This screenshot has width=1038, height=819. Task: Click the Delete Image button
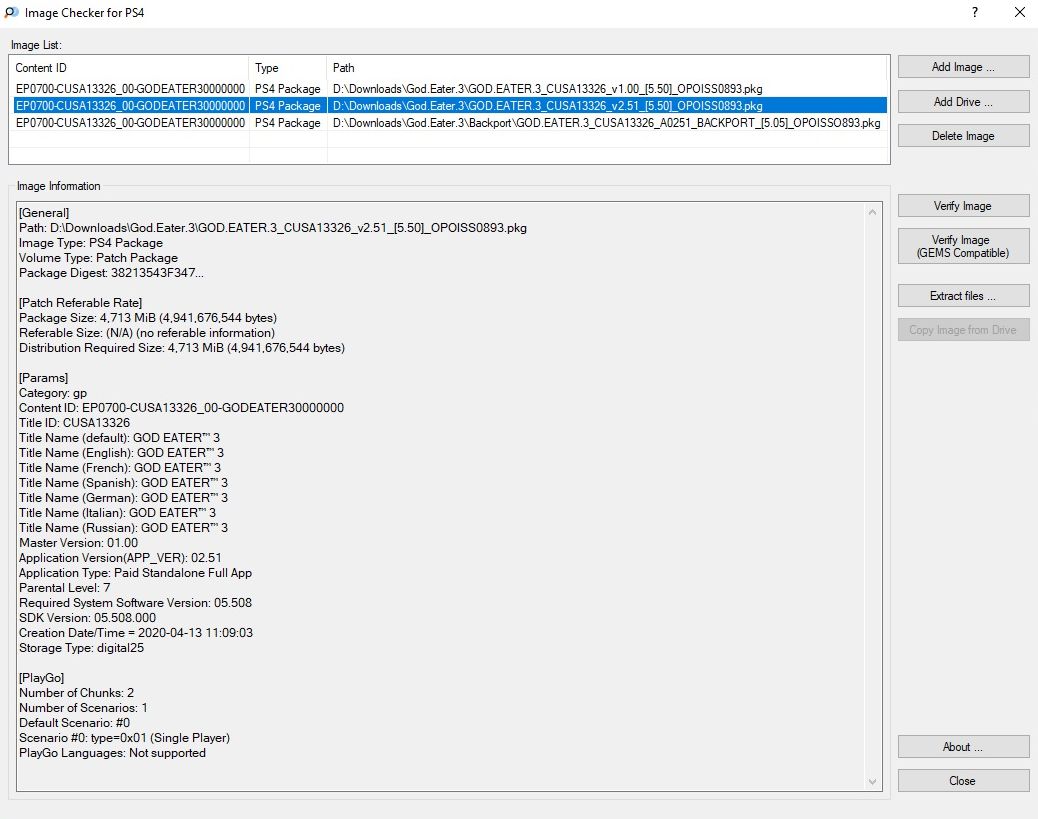[963, 136]
